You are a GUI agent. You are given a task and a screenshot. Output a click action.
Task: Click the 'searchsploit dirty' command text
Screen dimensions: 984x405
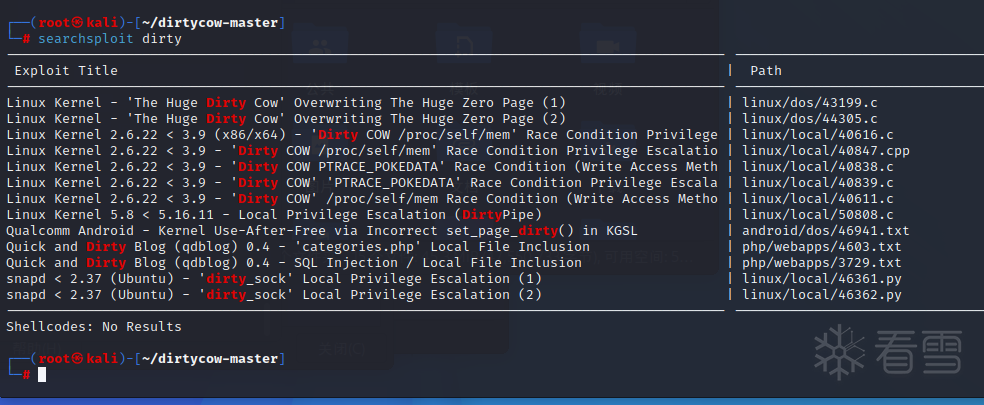pyautogui.click(x=110, y=39)
